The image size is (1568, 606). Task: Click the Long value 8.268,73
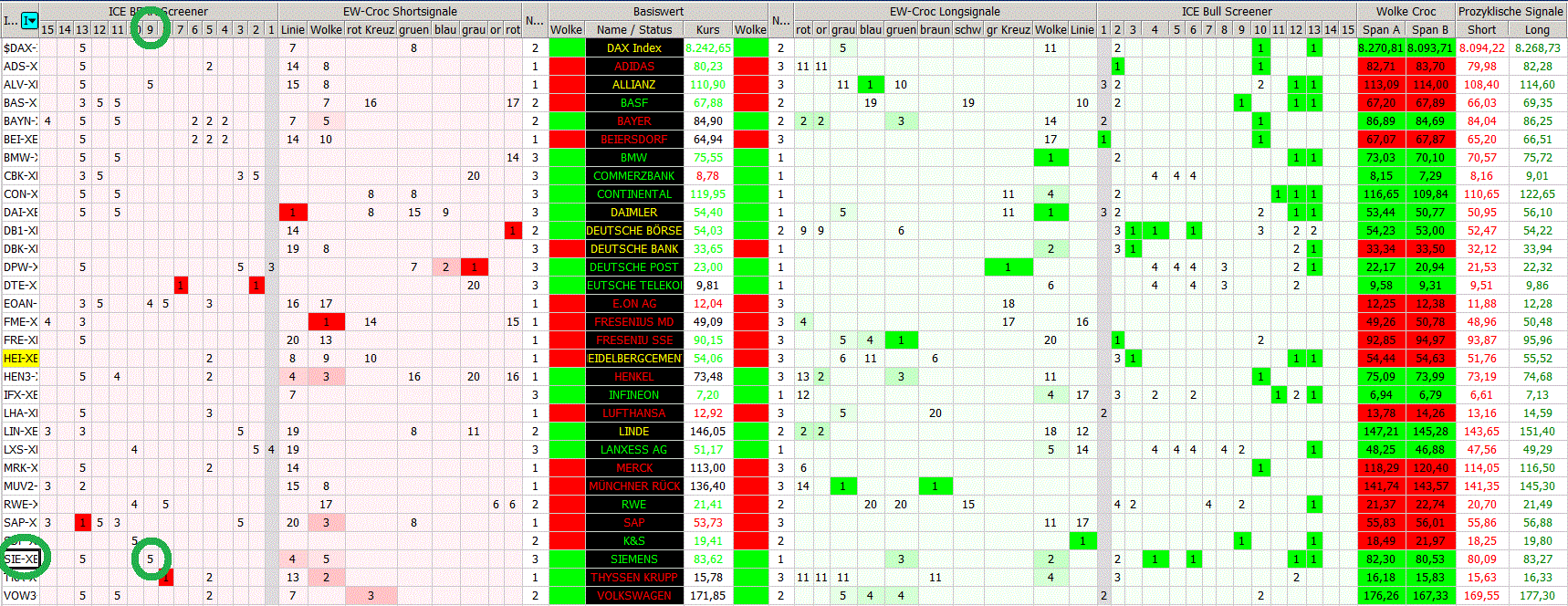[1538, 47]
